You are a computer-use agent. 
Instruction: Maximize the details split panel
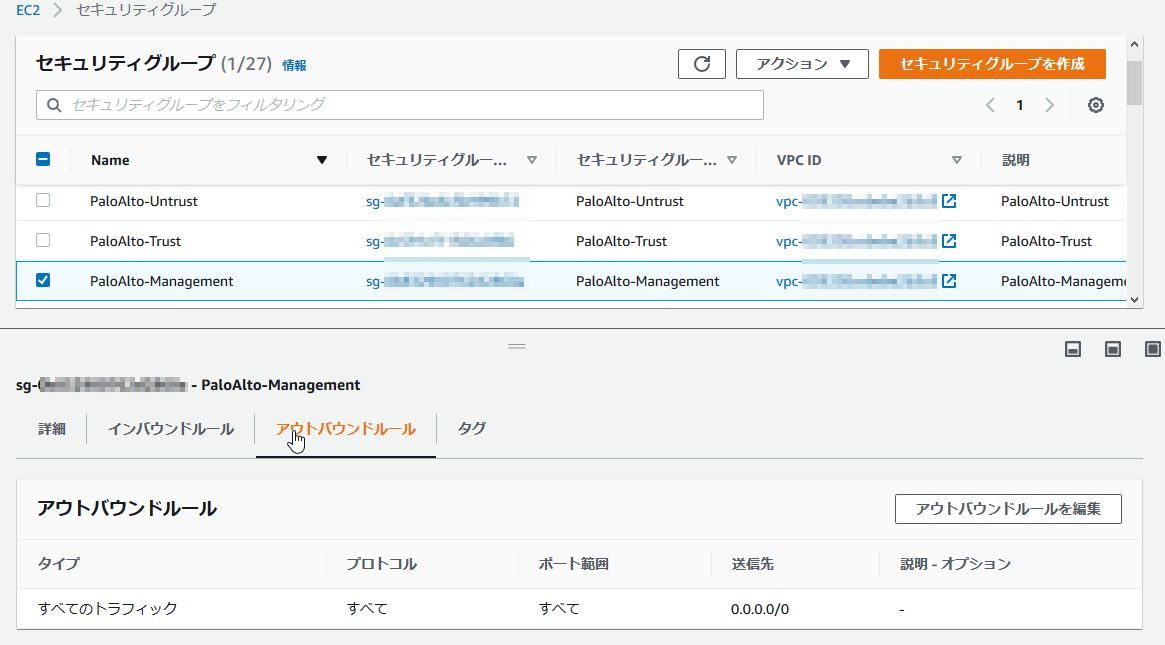(x=1152, y=349)
